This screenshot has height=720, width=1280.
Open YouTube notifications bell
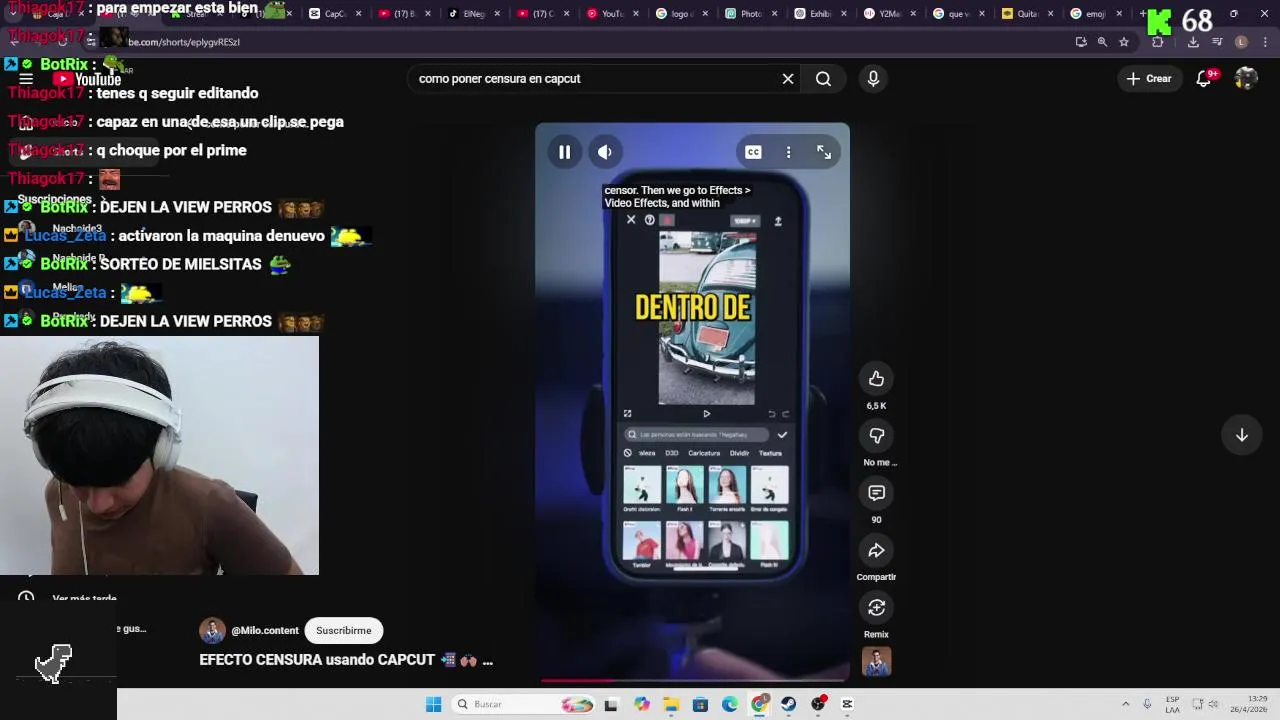[1204, 79]
